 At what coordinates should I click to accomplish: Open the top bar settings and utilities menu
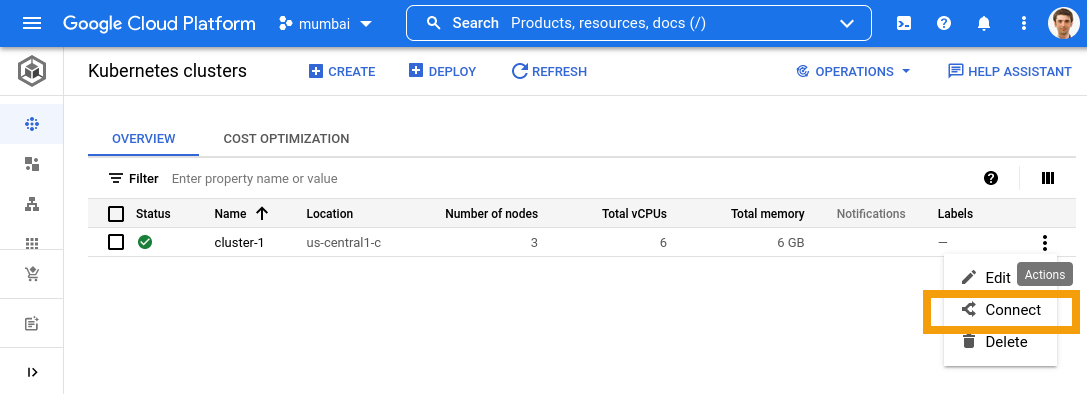click(x=1024, y=24)
